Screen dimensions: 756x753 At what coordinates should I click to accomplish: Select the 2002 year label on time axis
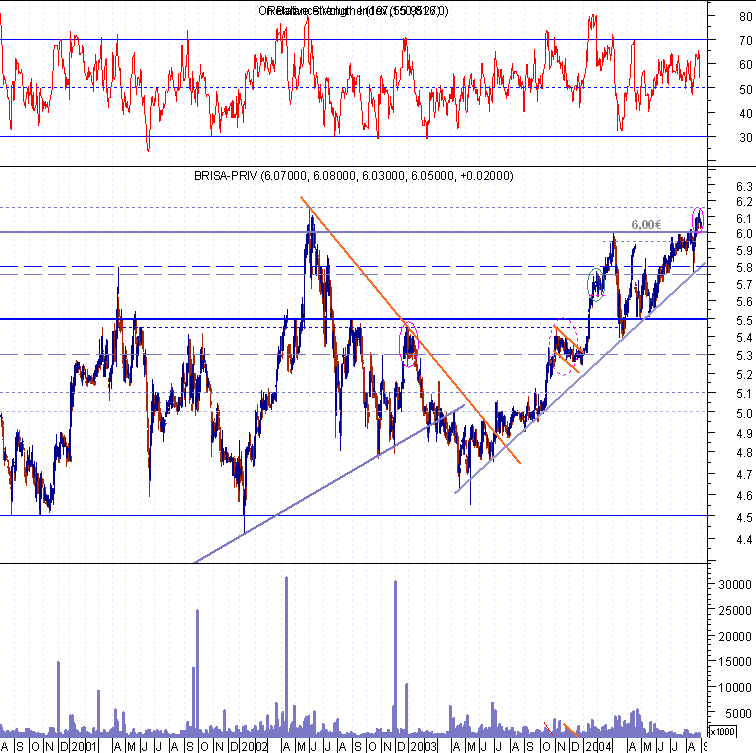255,747
